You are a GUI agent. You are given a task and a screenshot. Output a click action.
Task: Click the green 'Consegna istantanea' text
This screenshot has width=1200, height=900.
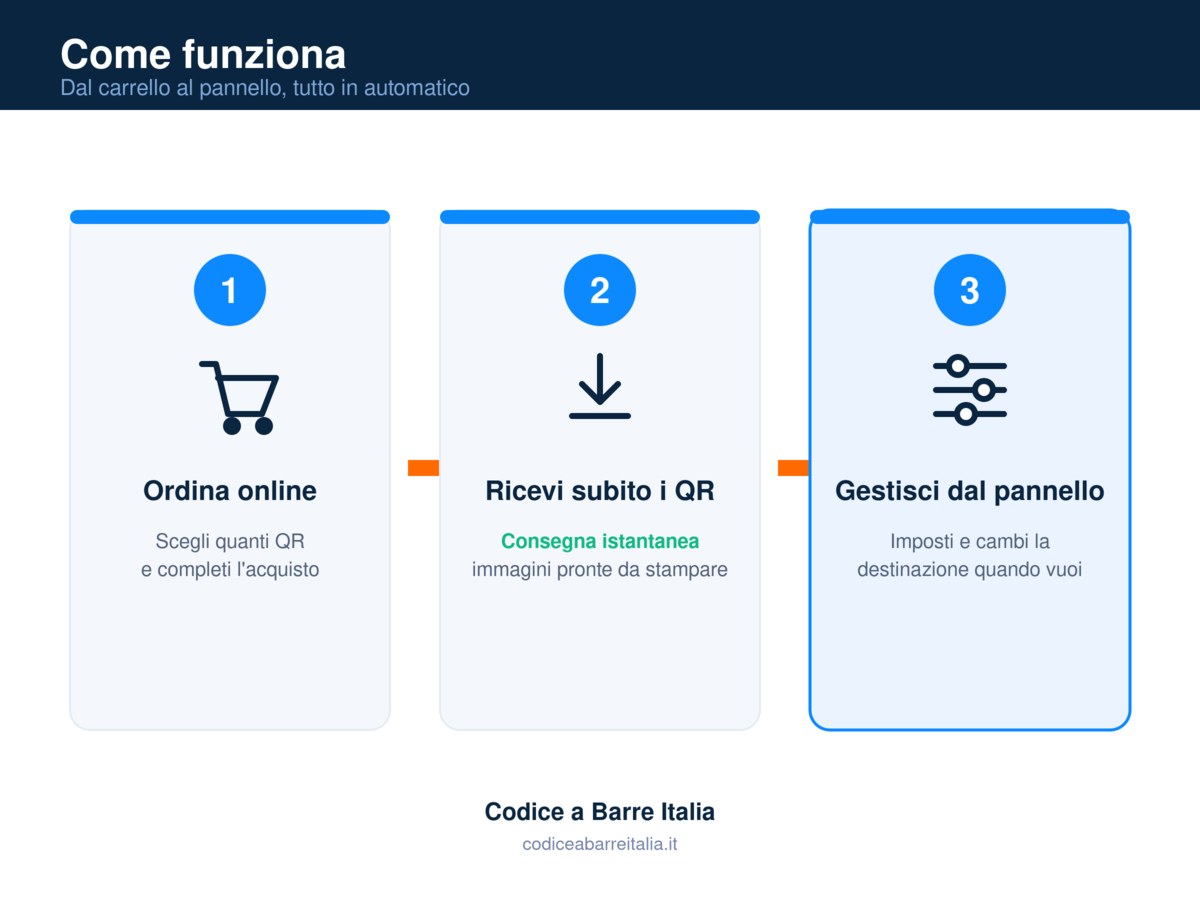600,541
